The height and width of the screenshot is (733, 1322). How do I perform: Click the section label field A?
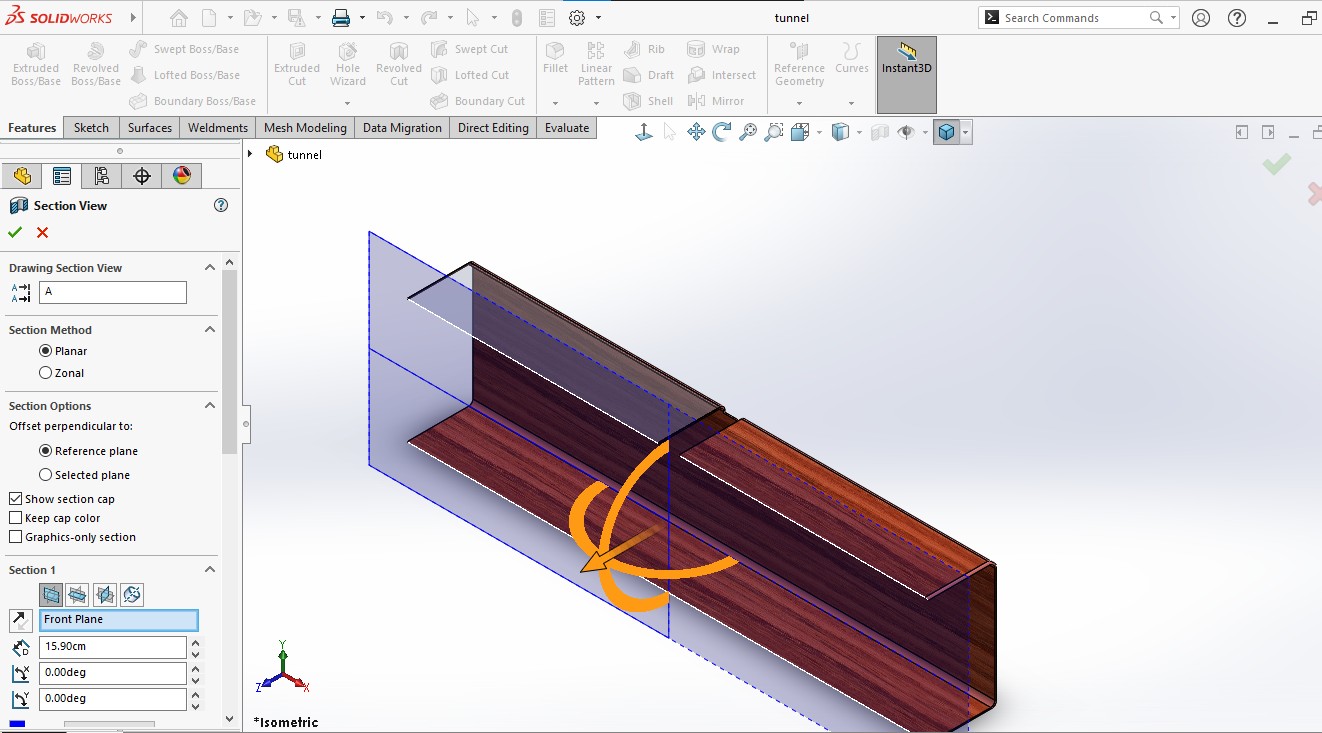(113, 292)
